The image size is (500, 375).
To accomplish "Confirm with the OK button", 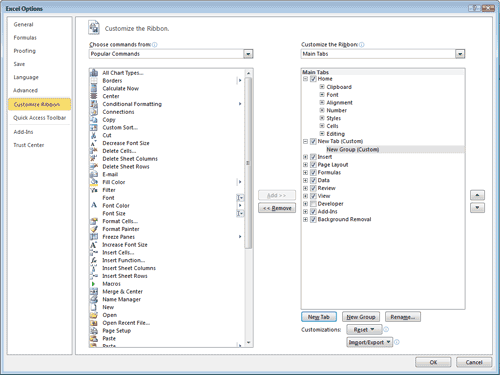I will 433,362.
